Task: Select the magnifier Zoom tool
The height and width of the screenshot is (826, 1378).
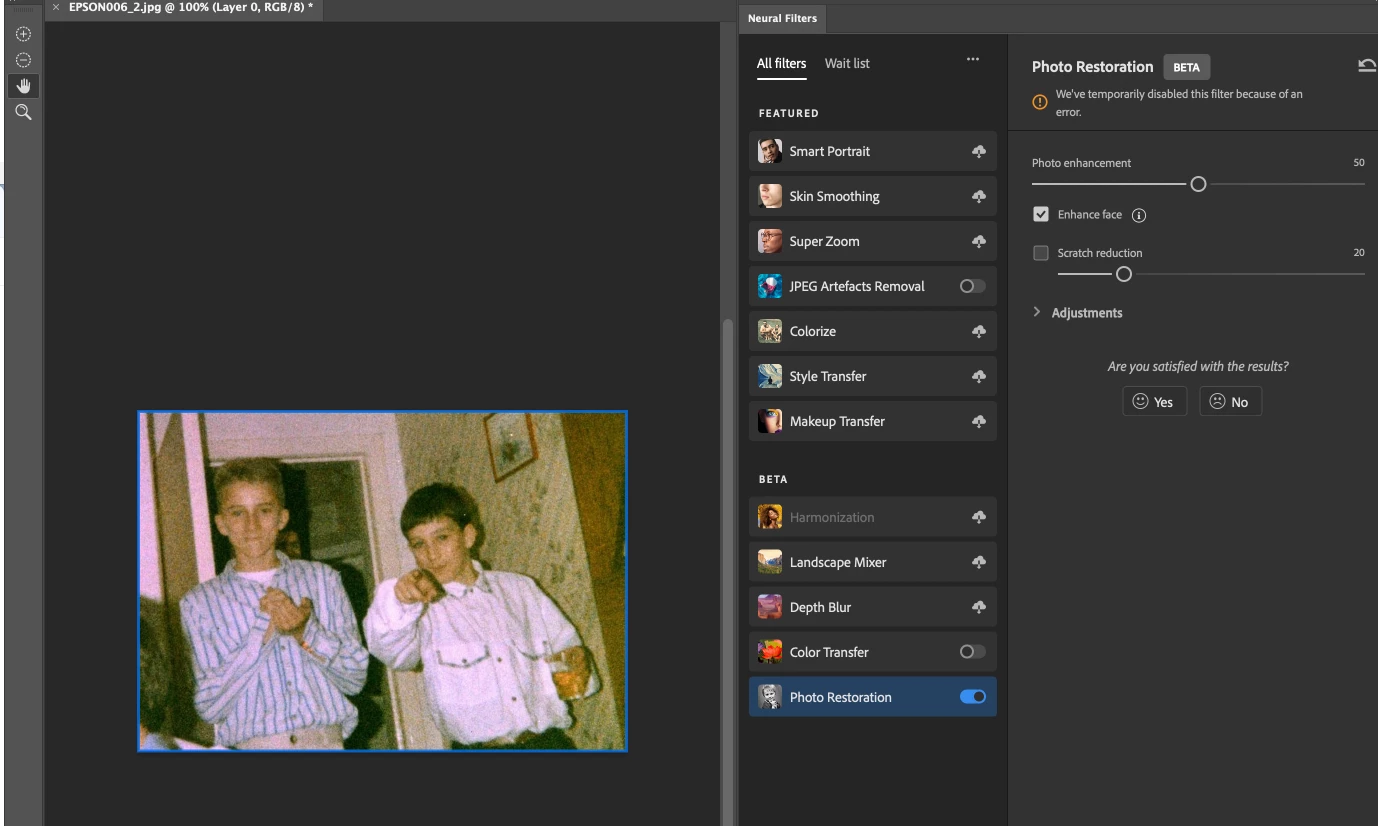Action: coord(24,113)
